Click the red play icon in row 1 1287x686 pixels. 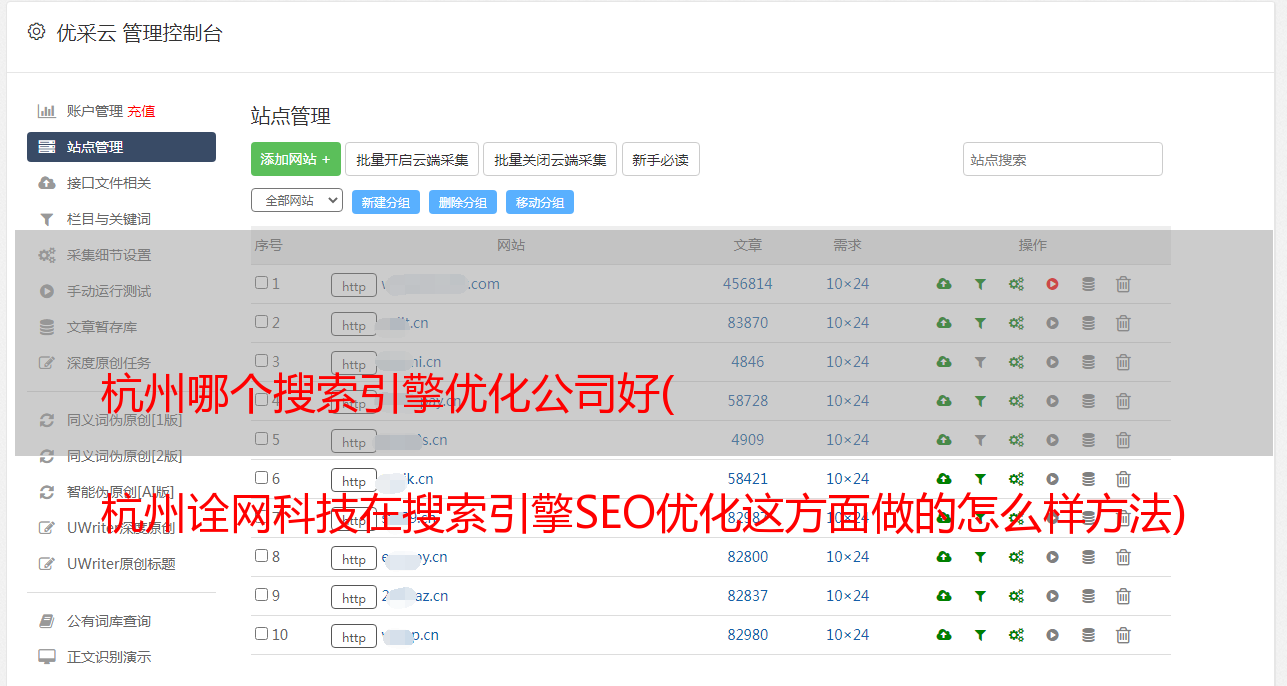coord(1052,284)
